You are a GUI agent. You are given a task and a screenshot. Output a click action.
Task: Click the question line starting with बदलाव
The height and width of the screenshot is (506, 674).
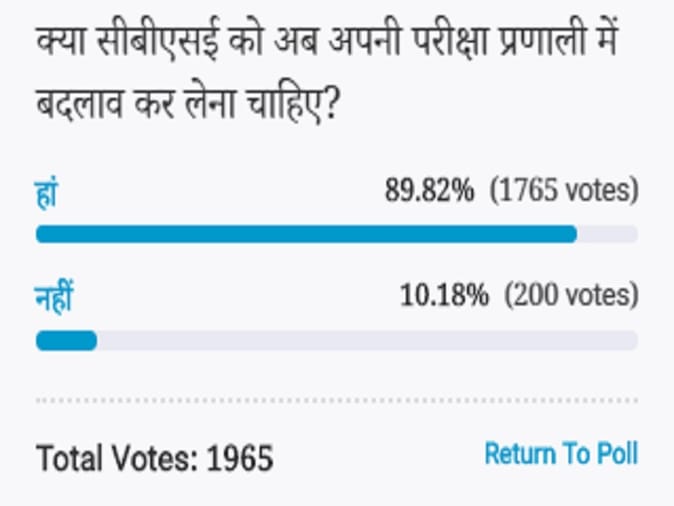[x=187, y=104]
